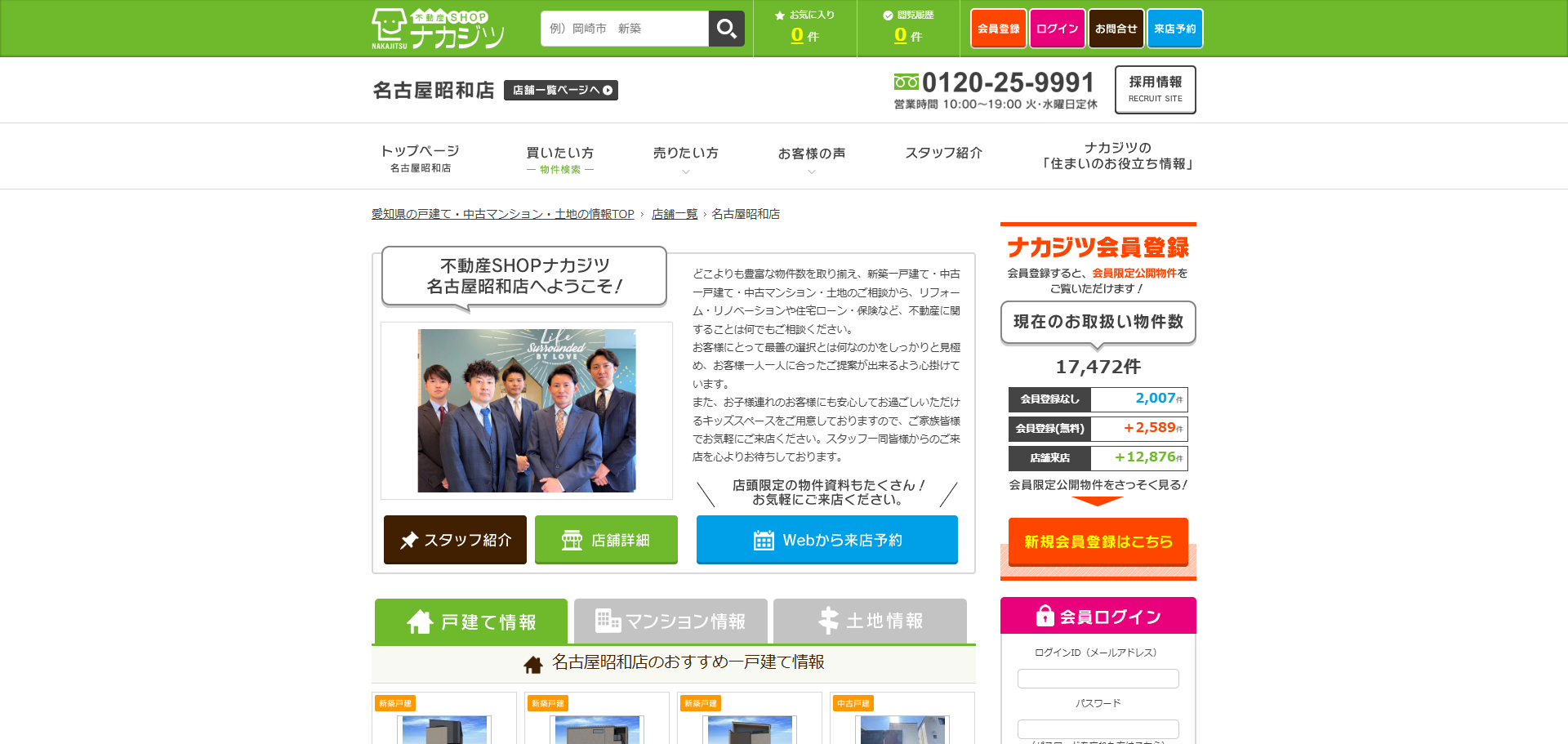Viewport: 1568px width, 744px height.
Task: Click the blue 来店予約 header button
Action: [1174, 29]
